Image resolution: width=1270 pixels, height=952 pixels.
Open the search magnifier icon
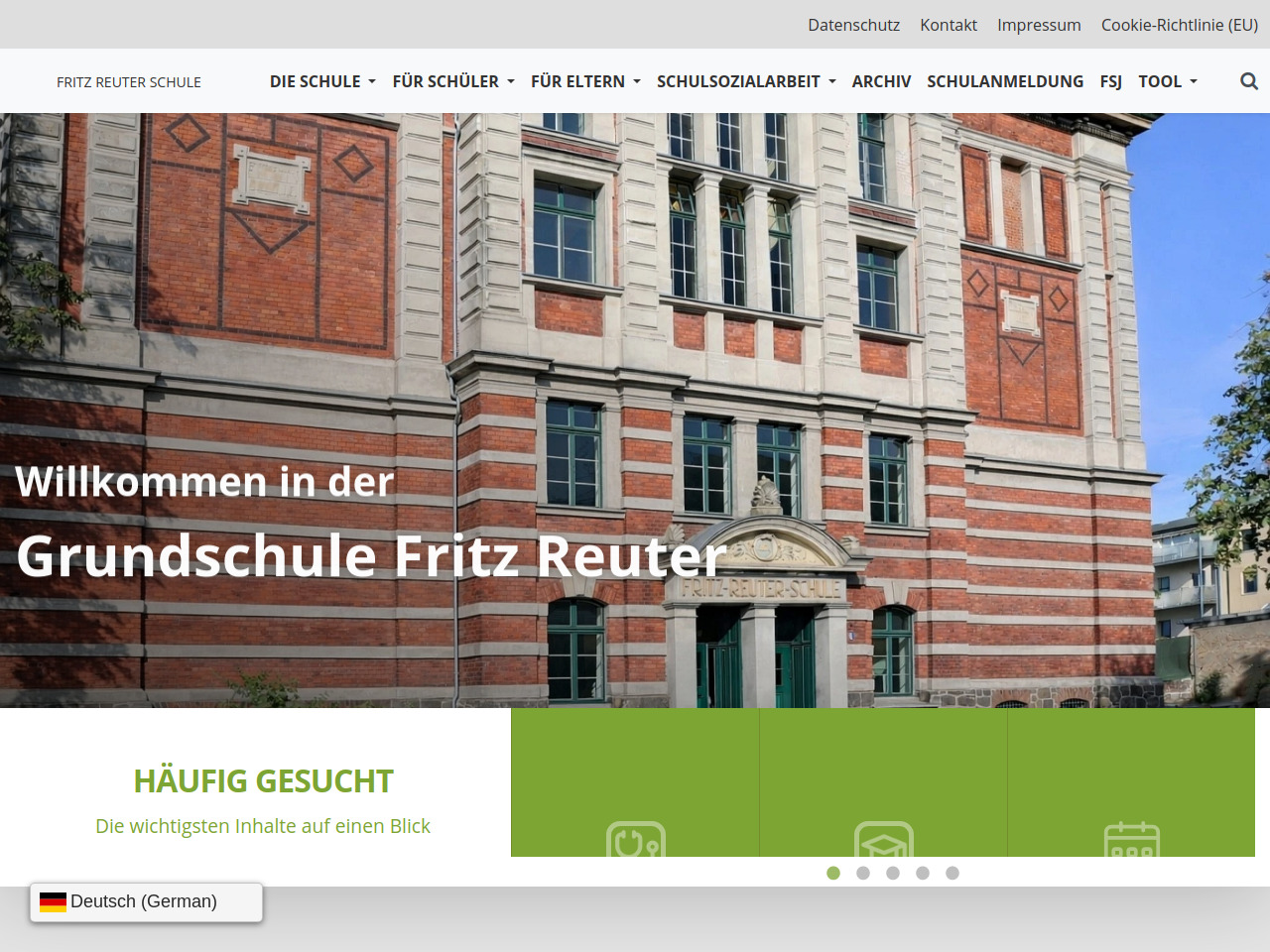[1248, 81]
